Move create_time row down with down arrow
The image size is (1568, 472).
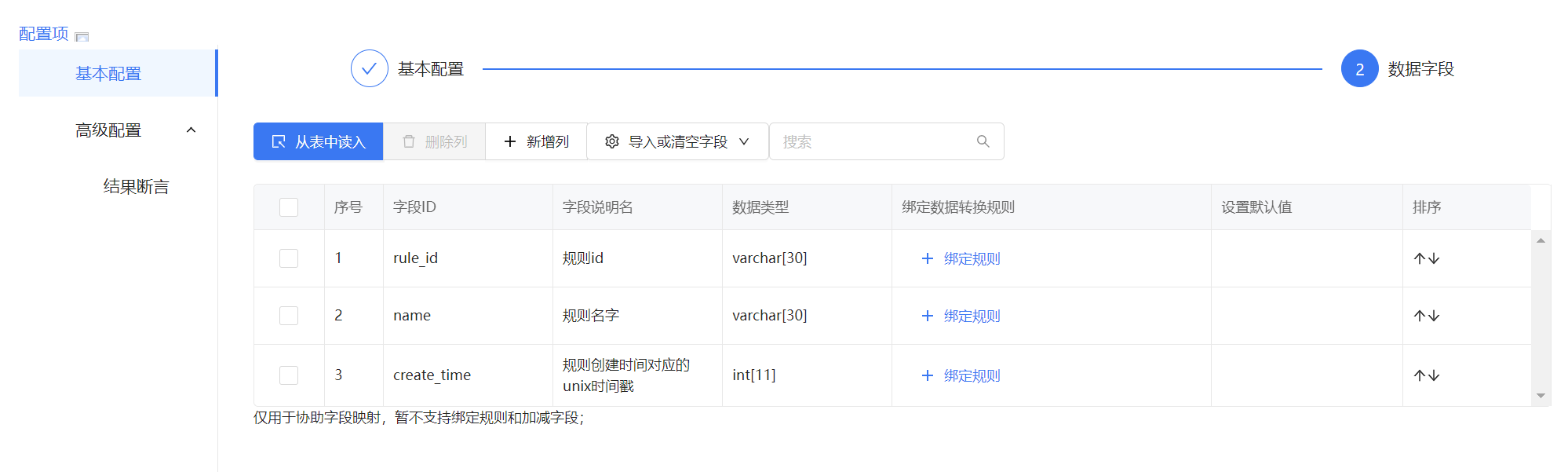coord(1434,375)
